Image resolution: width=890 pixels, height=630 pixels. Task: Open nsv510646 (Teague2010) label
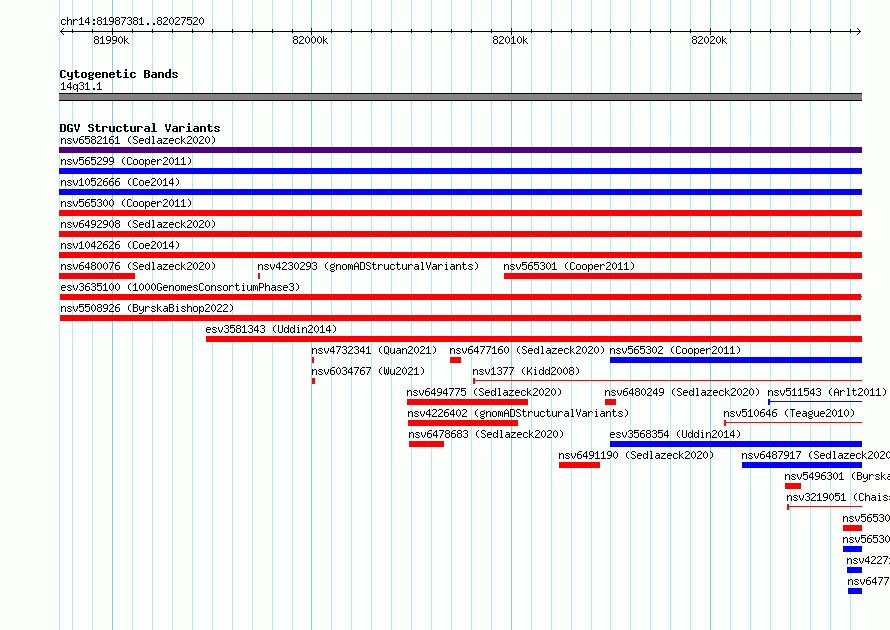788,413
